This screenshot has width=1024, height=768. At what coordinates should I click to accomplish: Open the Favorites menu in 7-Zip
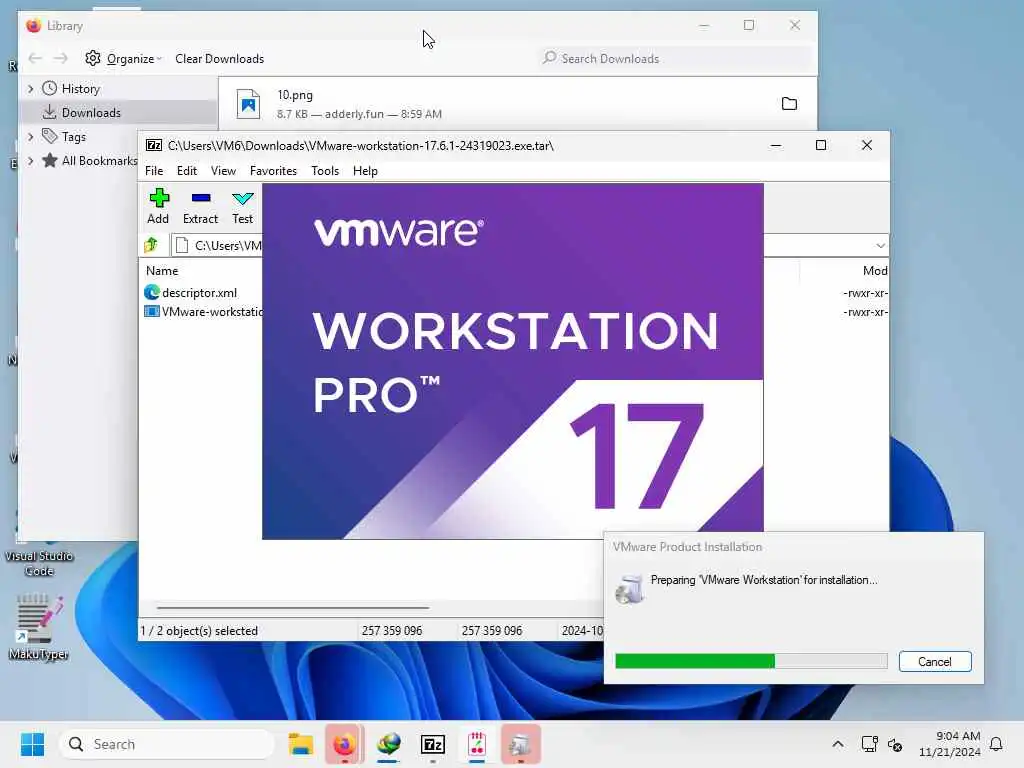click(x=273, y=170)
